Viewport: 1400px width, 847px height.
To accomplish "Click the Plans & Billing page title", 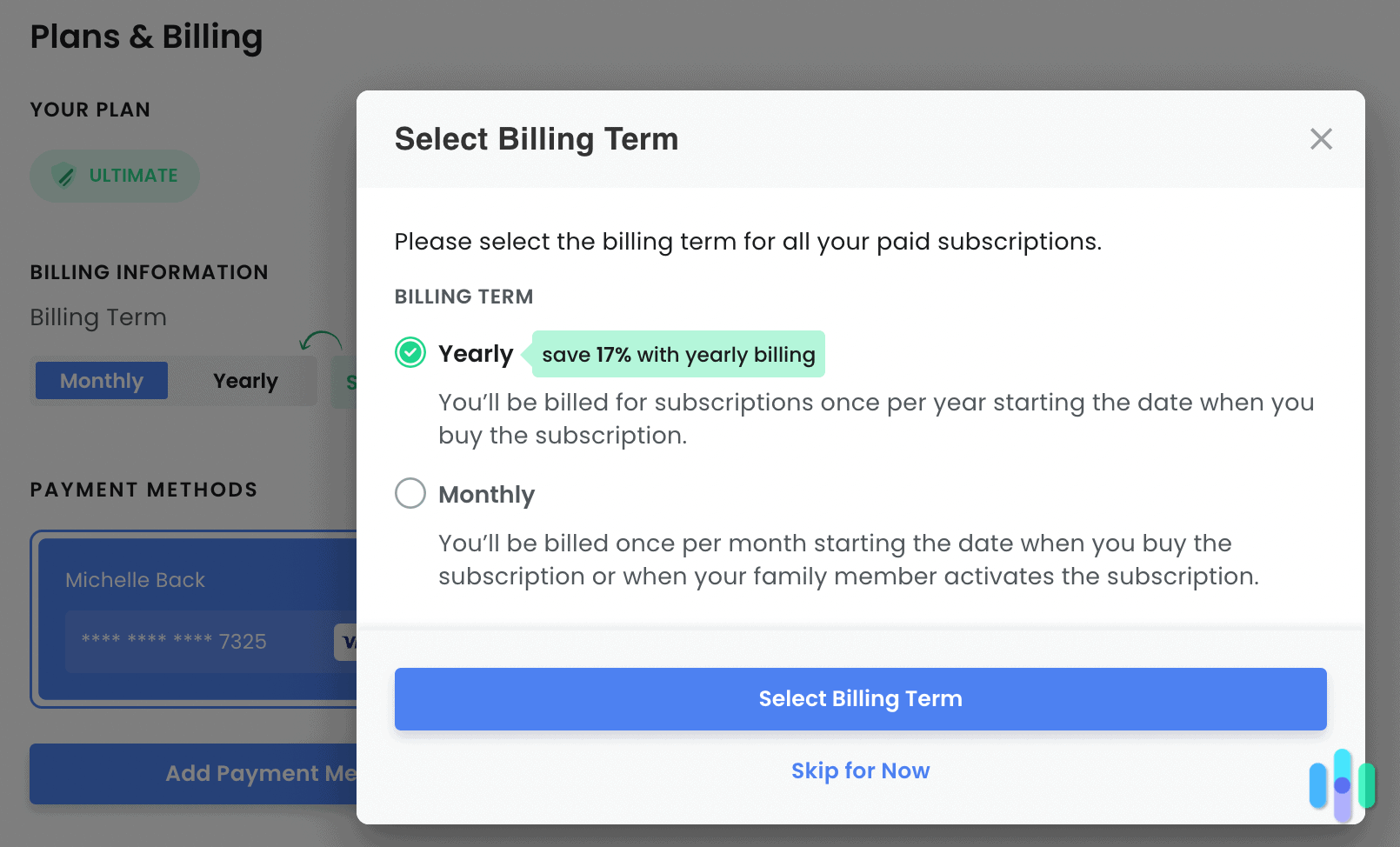I will tap(147, 37).
